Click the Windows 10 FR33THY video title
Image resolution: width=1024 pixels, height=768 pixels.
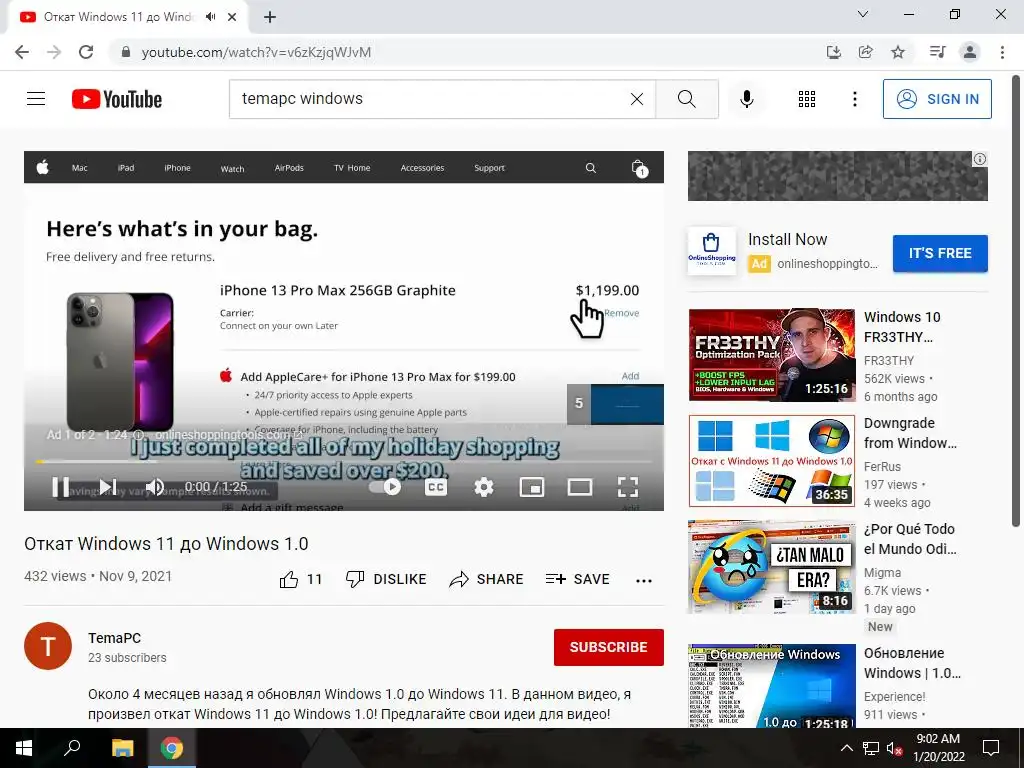coord(902,327)
